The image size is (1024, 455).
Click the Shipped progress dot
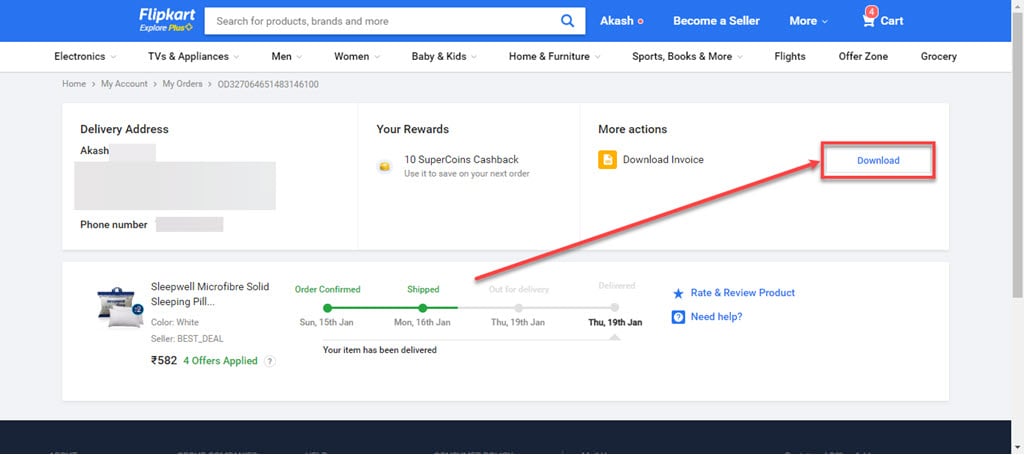click(x=423, y=307)
